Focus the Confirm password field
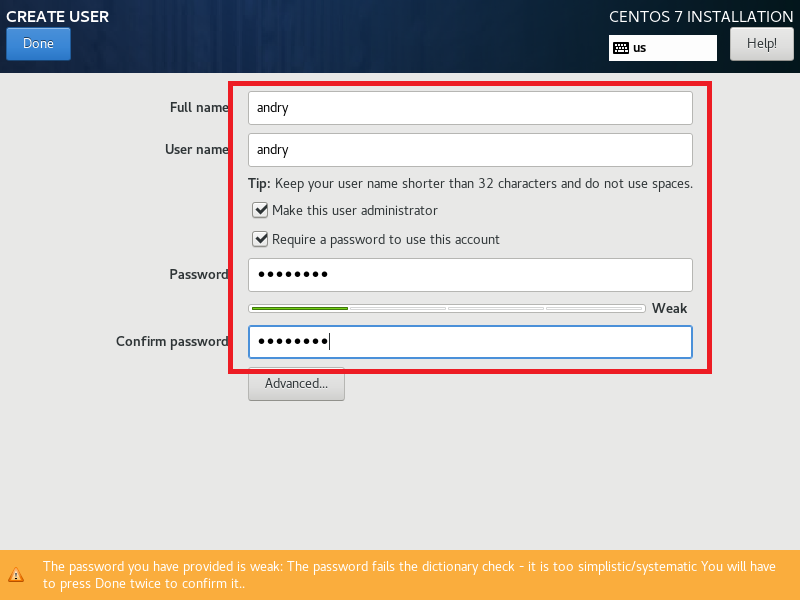This screenshot has width=800, height=600. pos(470,341)
